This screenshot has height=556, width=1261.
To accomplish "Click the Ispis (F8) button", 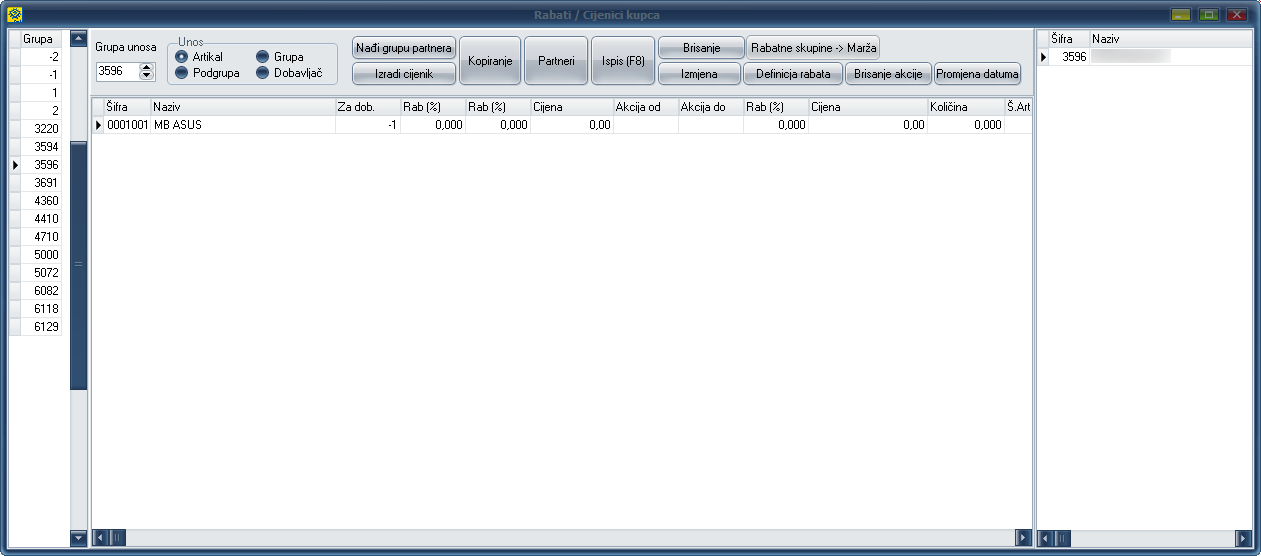I will click(x=622, y=61).
